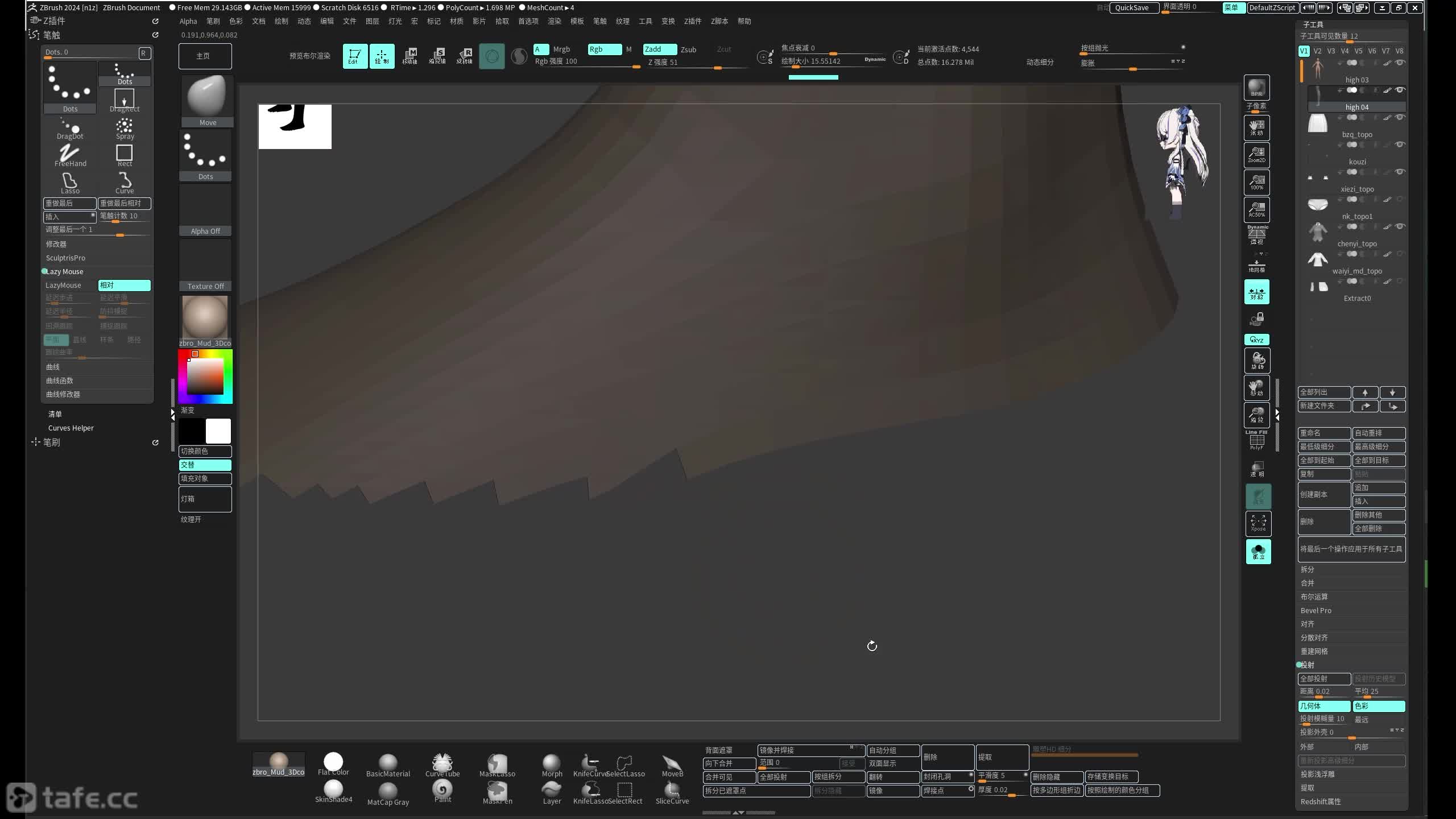
Task: Open the Move brush selector thumbnail
Action: pyautogui.click(x=206, y=101)
